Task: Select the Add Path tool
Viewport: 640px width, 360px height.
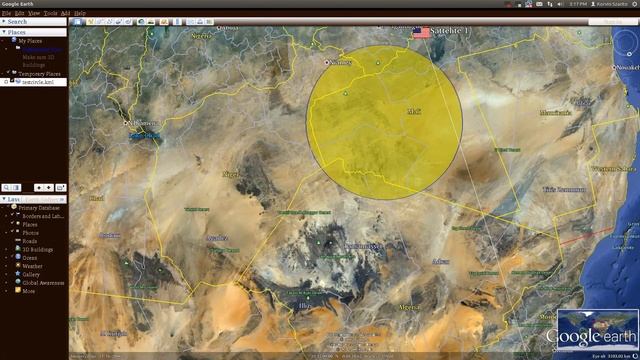Action: coord(109,22)
